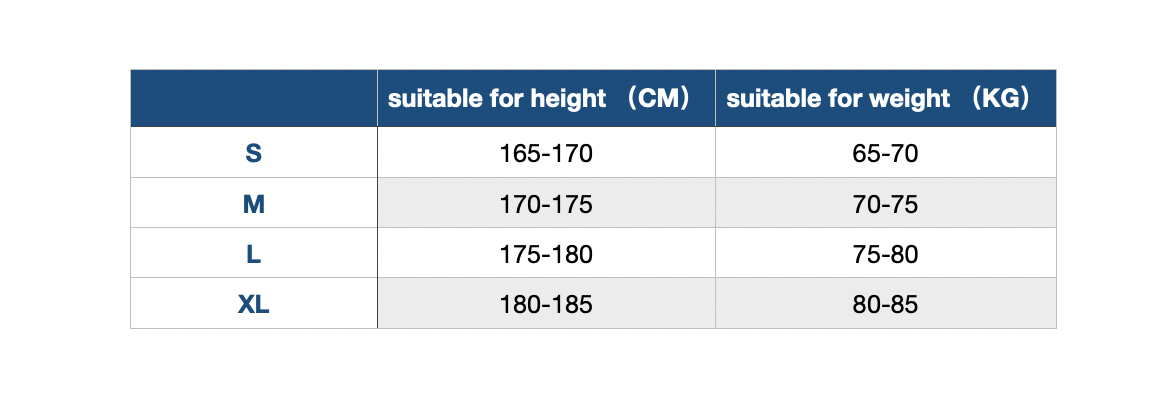Click the 75-80 weight value
The height and width of the screenshot is (420, 1172).
point(885,255)
